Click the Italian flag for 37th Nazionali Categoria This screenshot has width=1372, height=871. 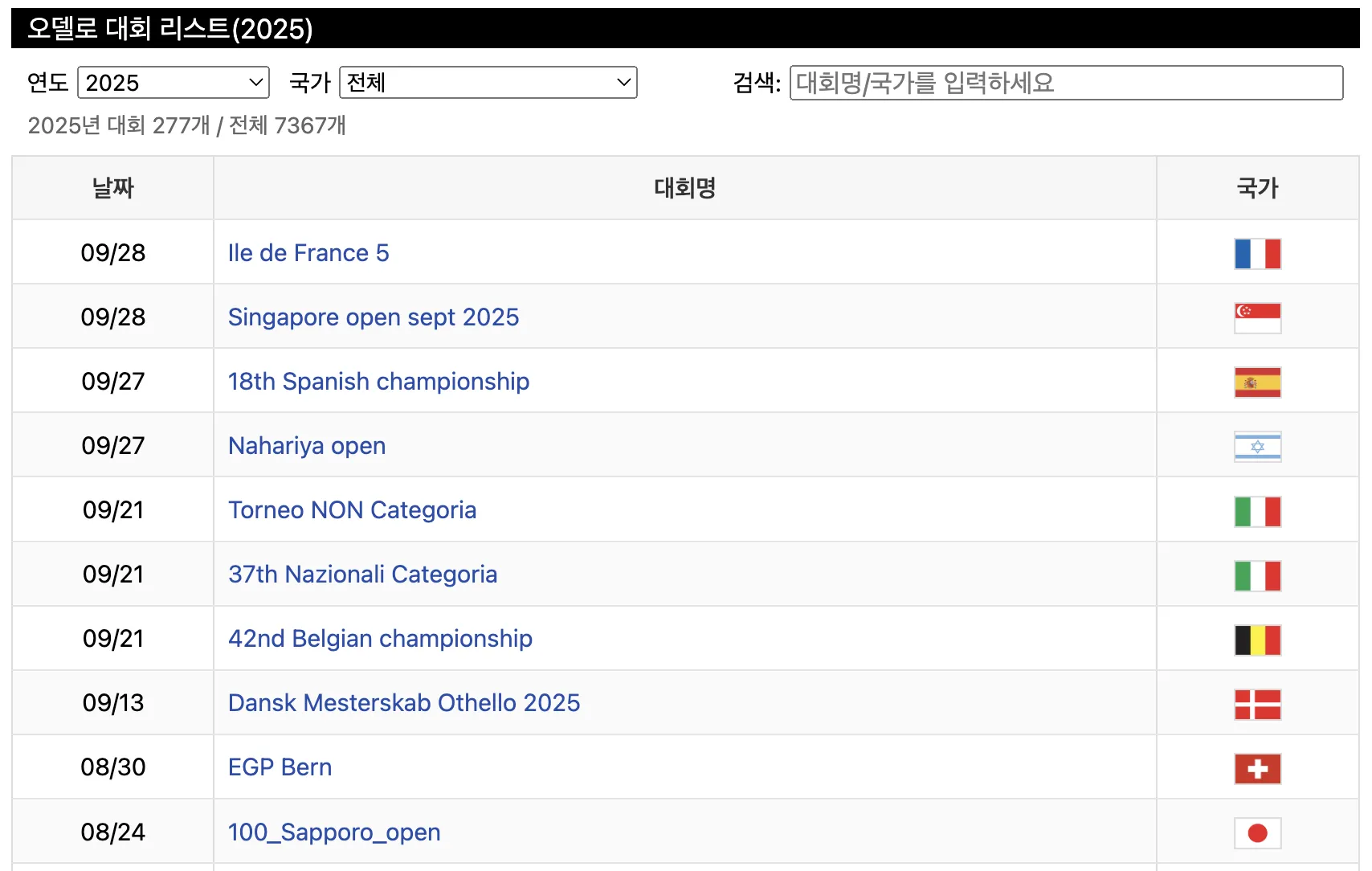pos(1257,575)
